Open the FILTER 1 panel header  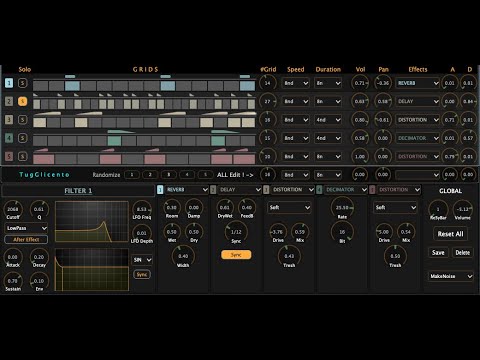78,191
